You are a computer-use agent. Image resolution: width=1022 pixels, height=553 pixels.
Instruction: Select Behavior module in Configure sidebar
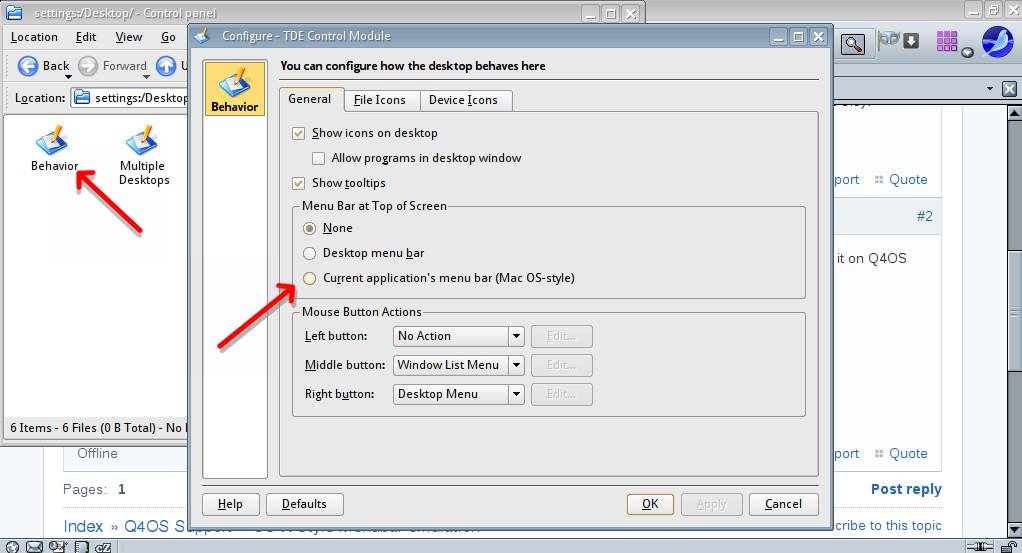[x=235, y=89]
